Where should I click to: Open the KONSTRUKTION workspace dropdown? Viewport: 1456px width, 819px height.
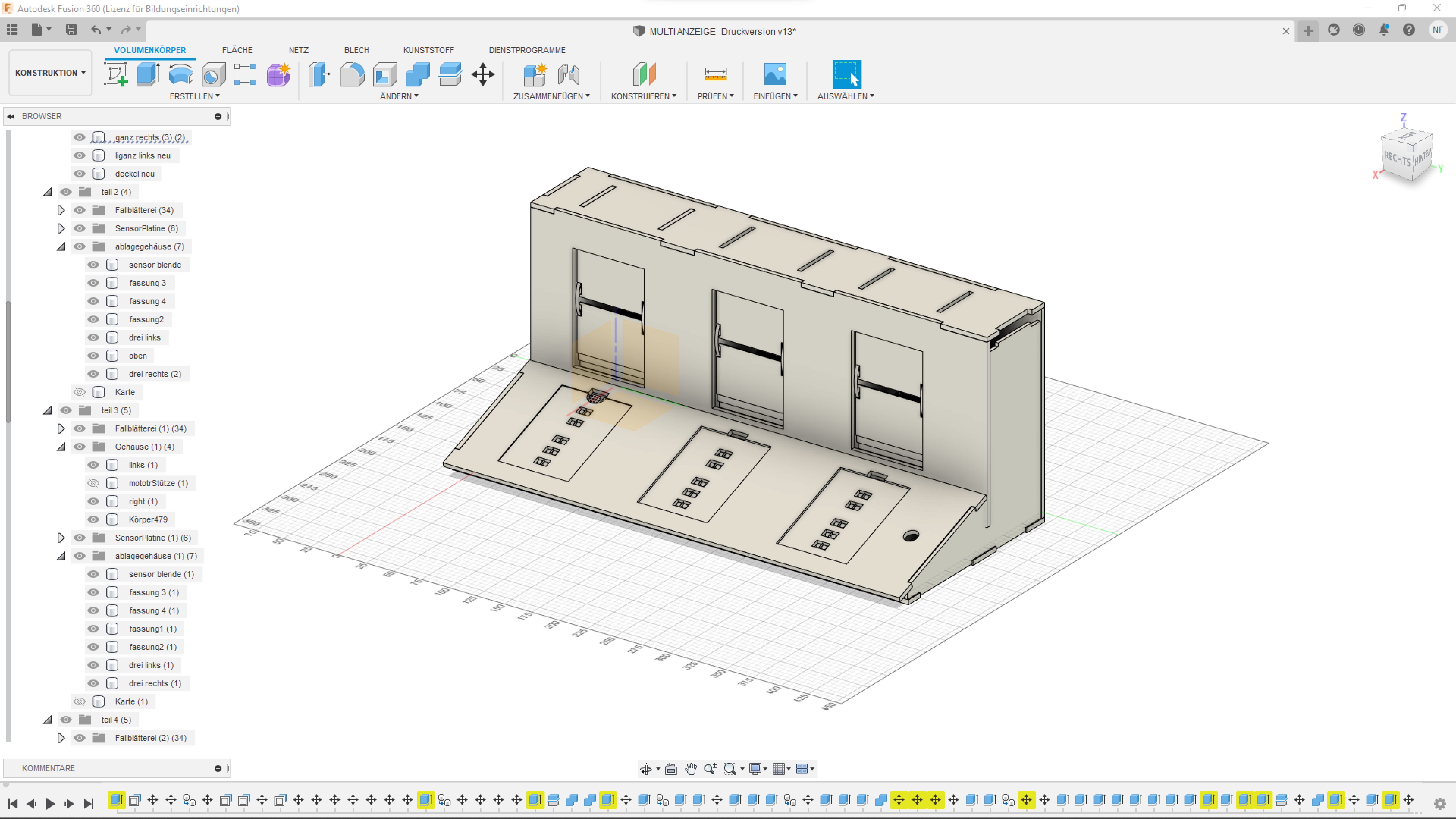click(50, 73)
